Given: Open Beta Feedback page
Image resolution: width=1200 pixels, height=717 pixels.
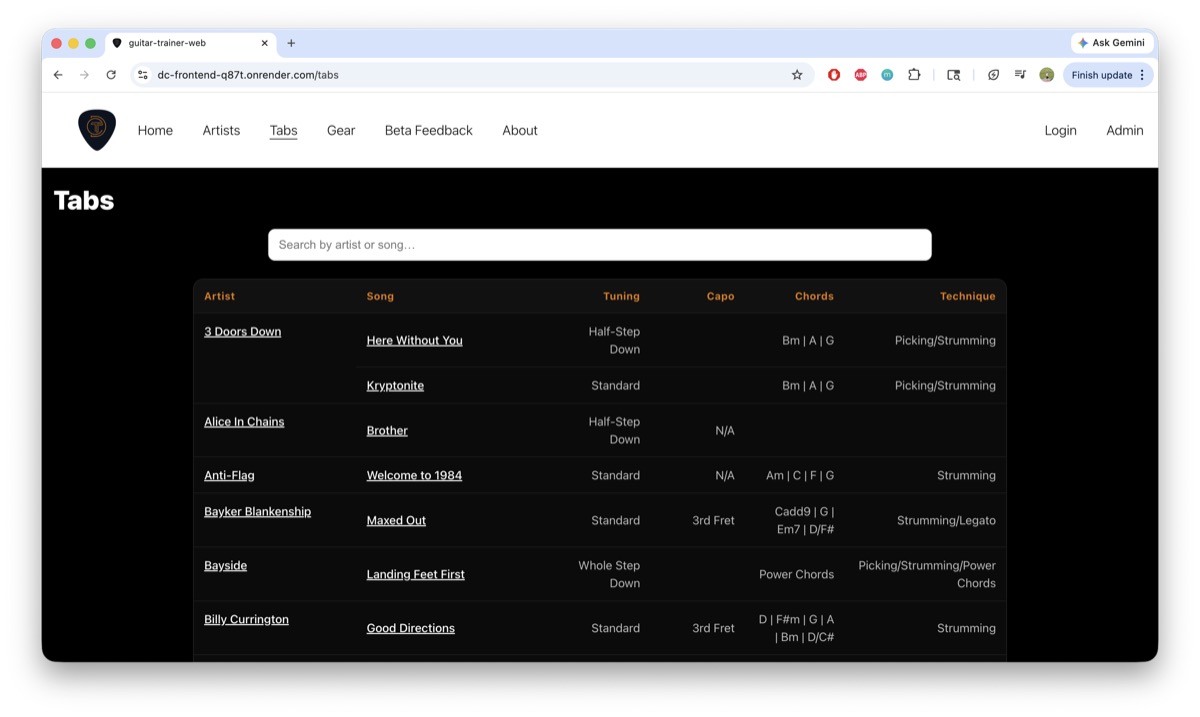Looking at the screenshot, I should click(428, 130).
